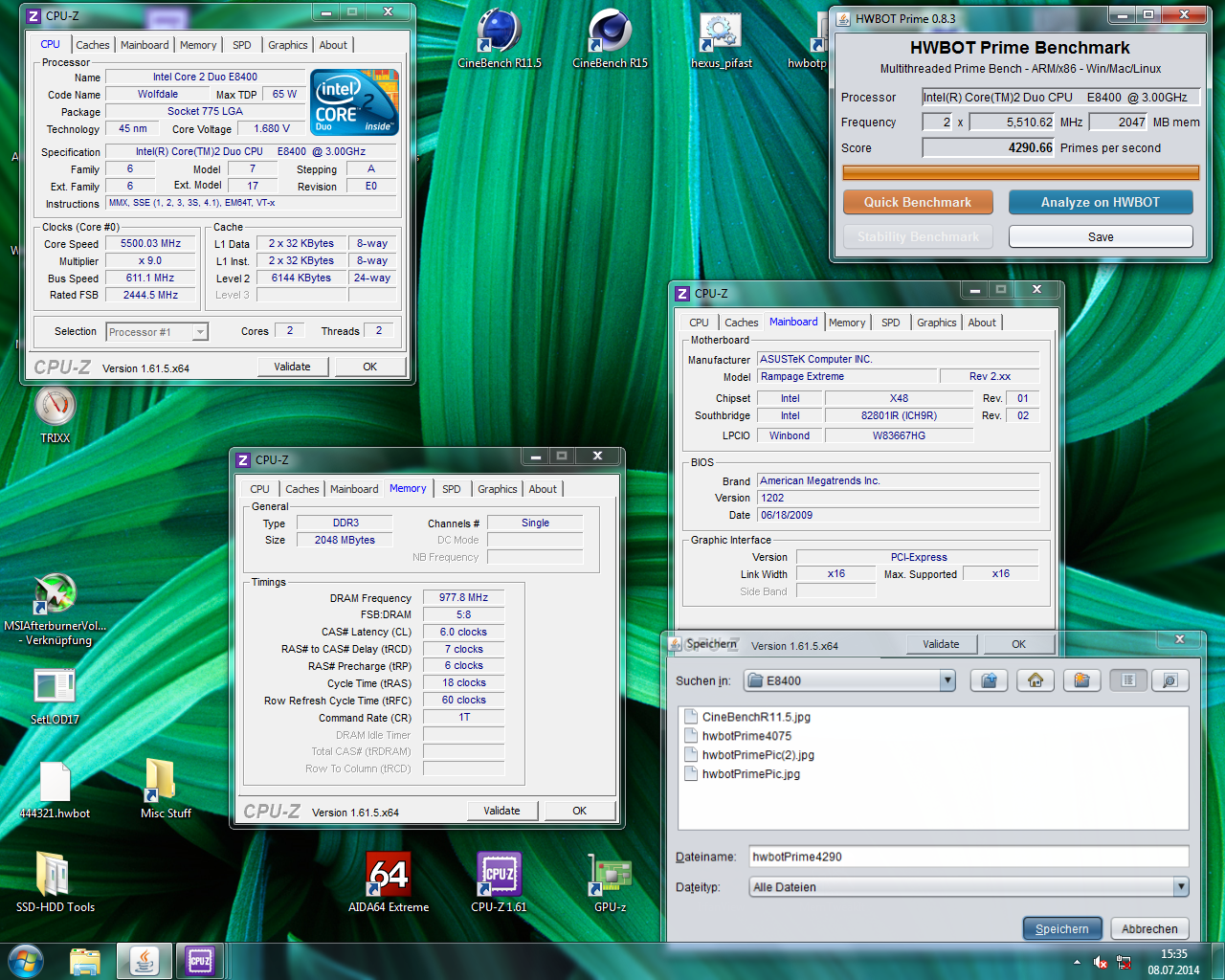The image size is (1225, 980).
Task: Go up one folder level in Speichern dialog
Action: (990, 680)
